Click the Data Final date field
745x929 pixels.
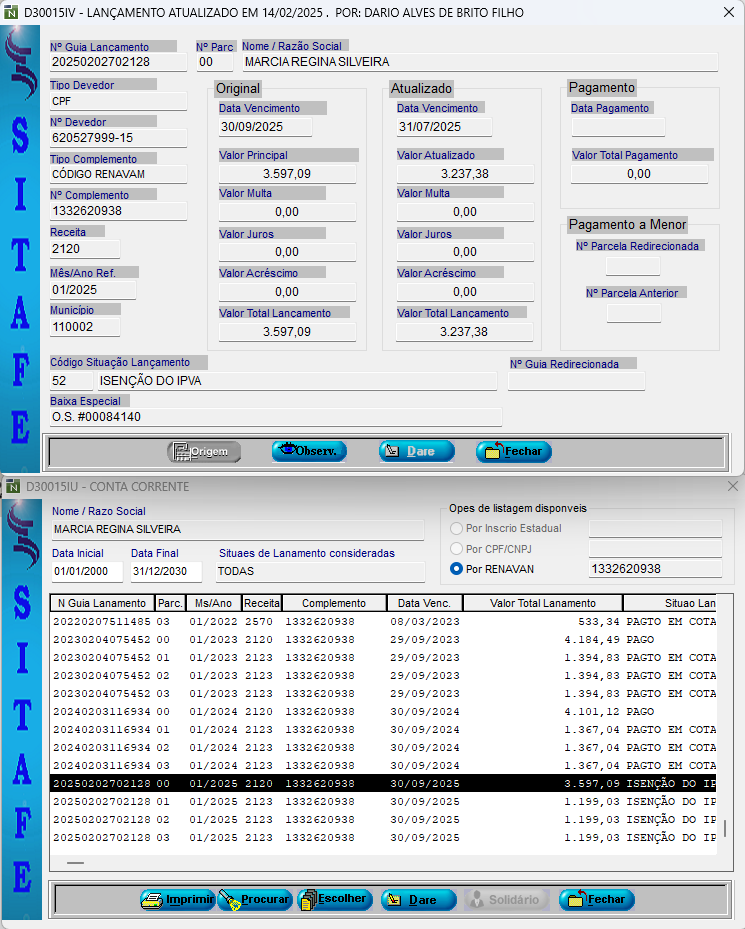pyautogui.click(x=165, y=572)
